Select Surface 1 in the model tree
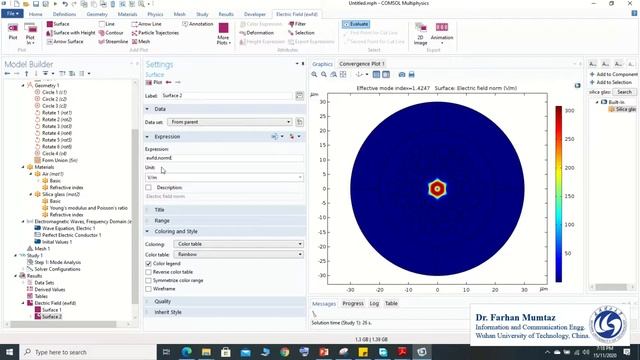Screen dimensions: 640x360 [x=51, y=310]
